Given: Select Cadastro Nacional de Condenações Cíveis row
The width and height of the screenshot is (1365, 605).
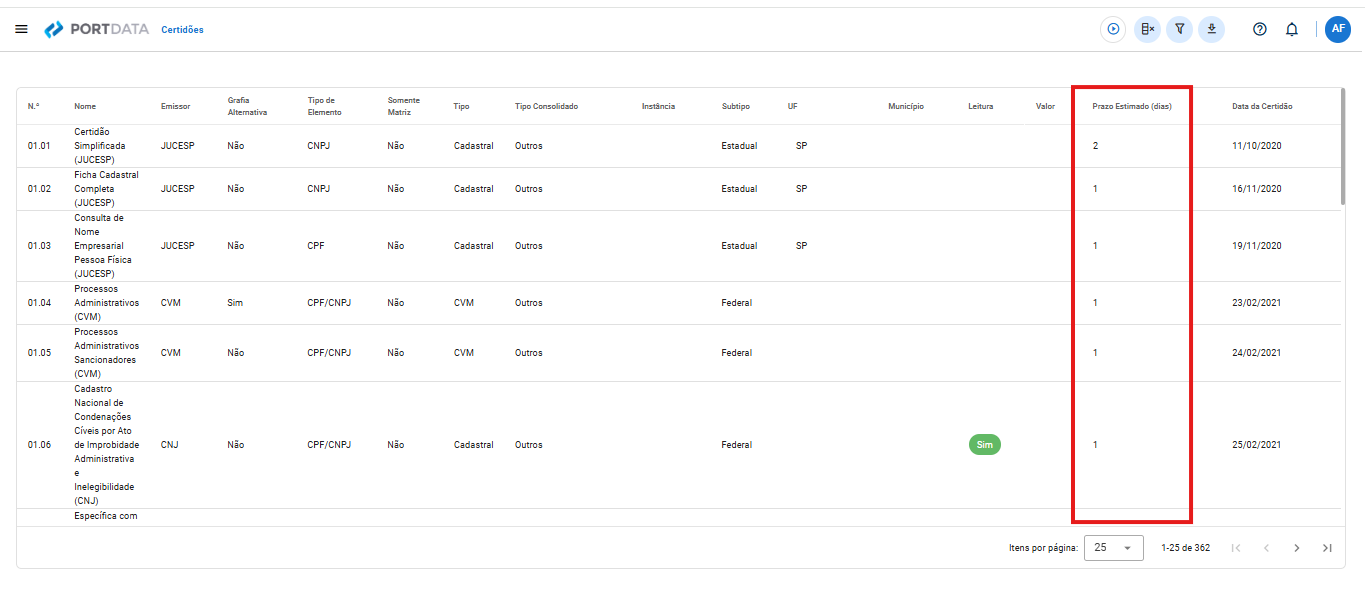Looking at the screenshot, I should pos(680,445).
